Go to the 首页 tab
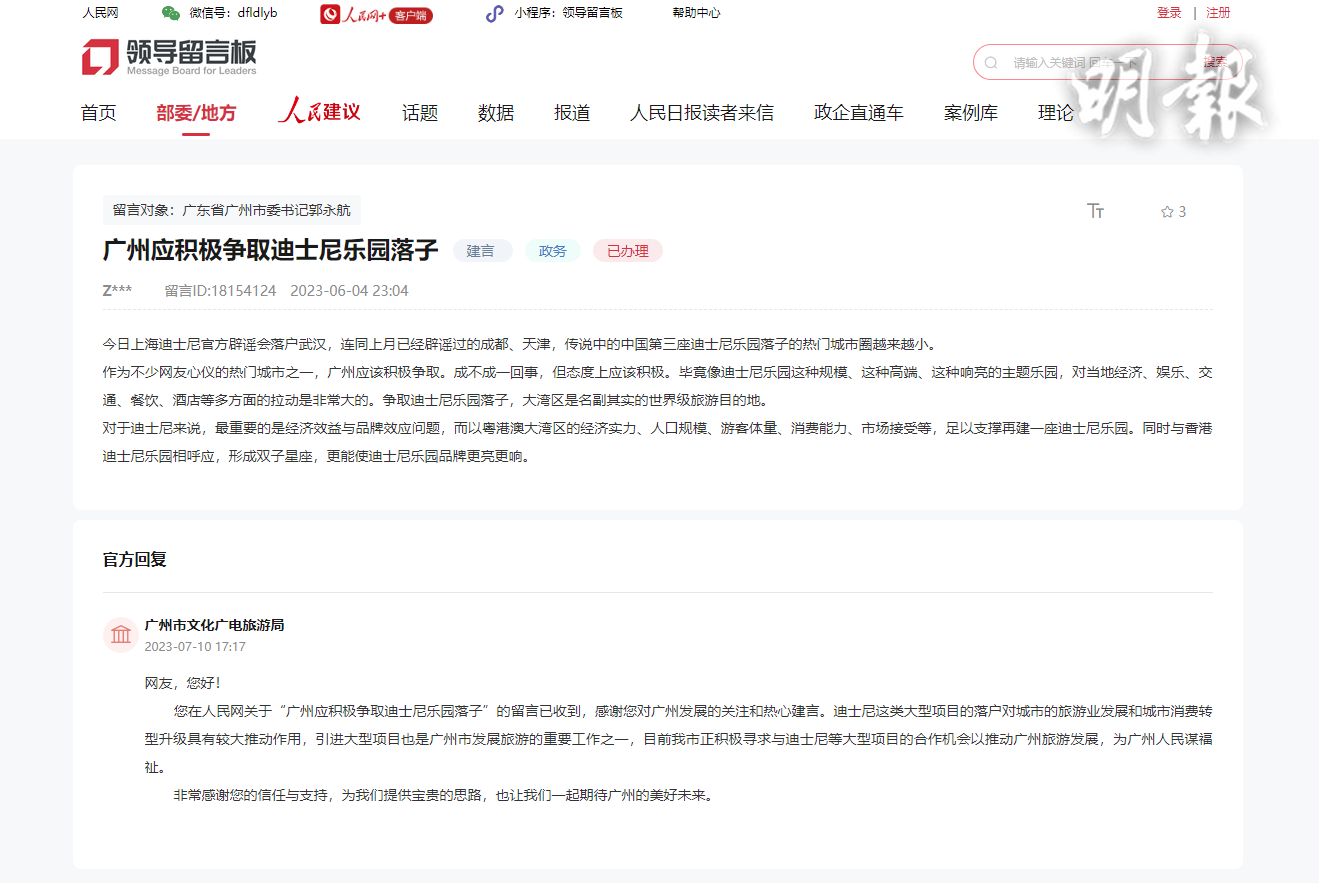 click(98, 113)
